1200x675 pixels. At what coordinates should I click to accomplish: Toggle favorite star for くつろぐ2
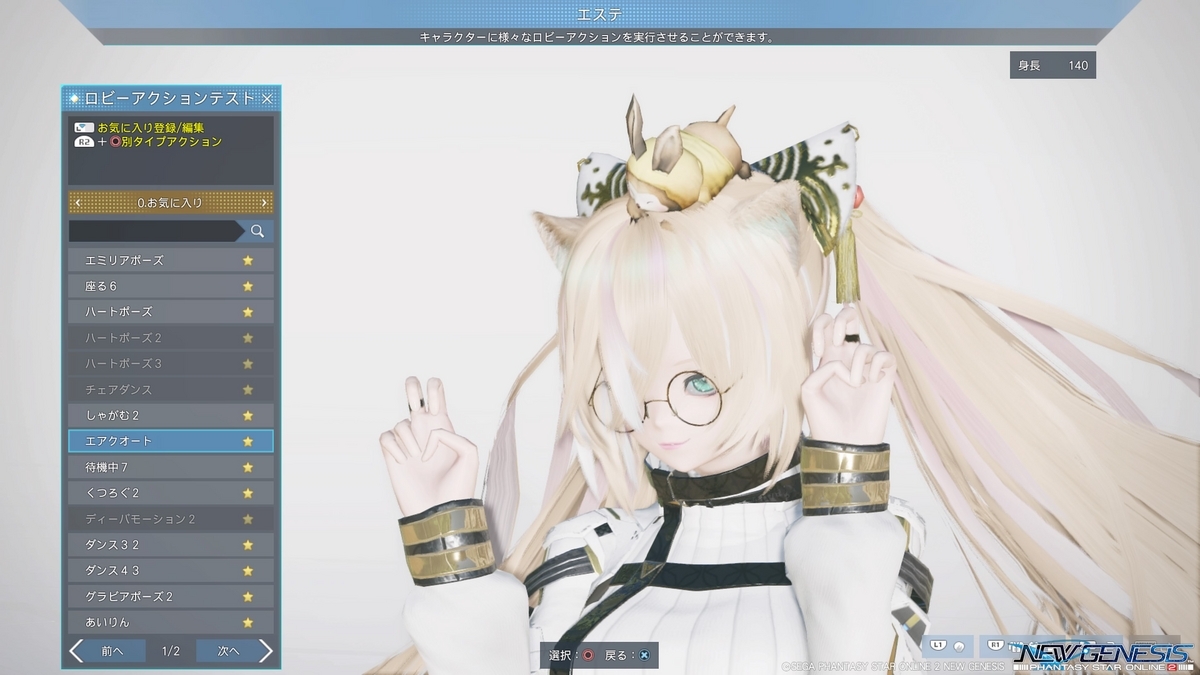(x=248, y=493)
